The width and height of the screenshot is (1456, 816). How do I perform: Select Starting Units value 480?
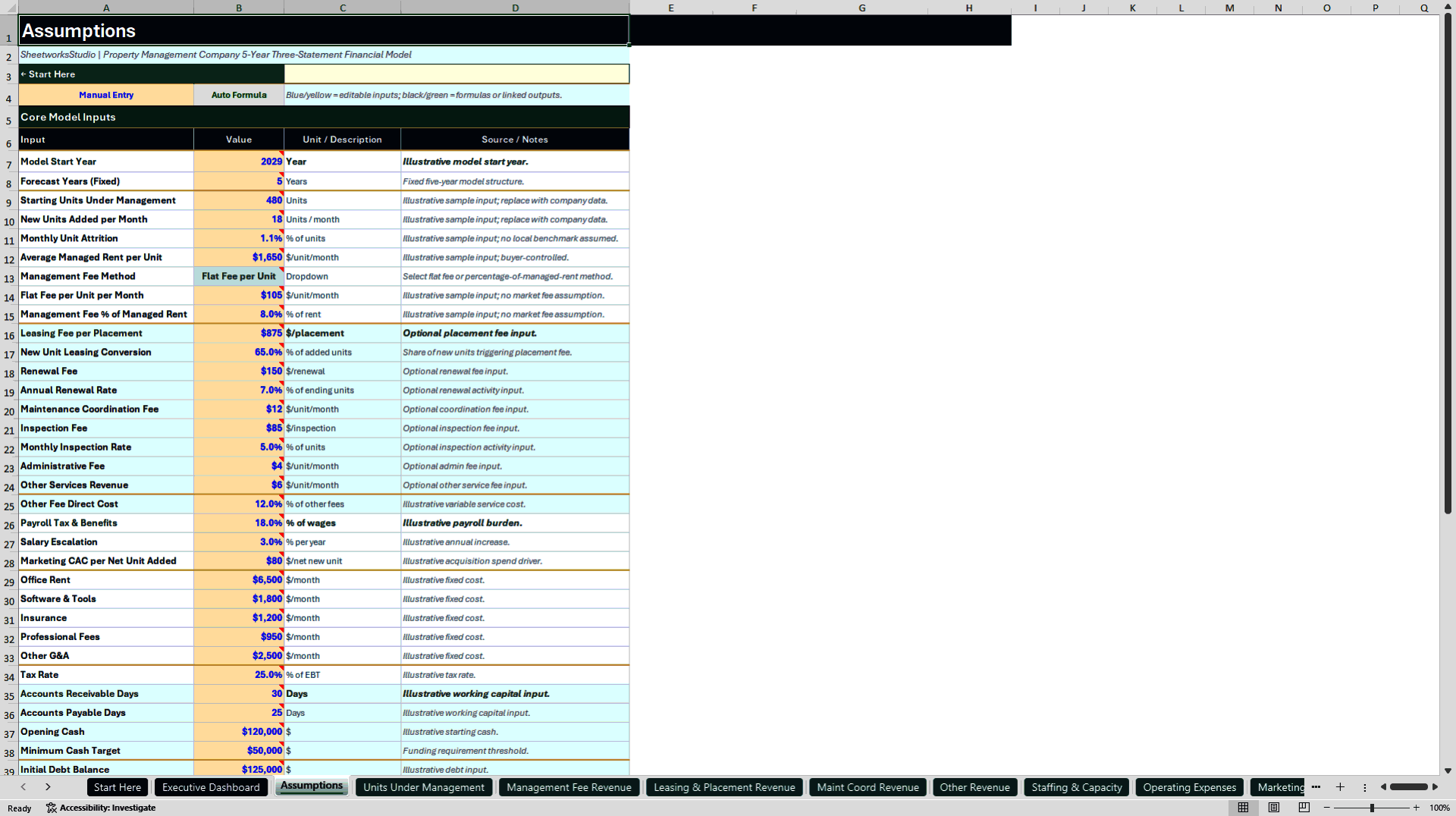[x=239, y=200]
